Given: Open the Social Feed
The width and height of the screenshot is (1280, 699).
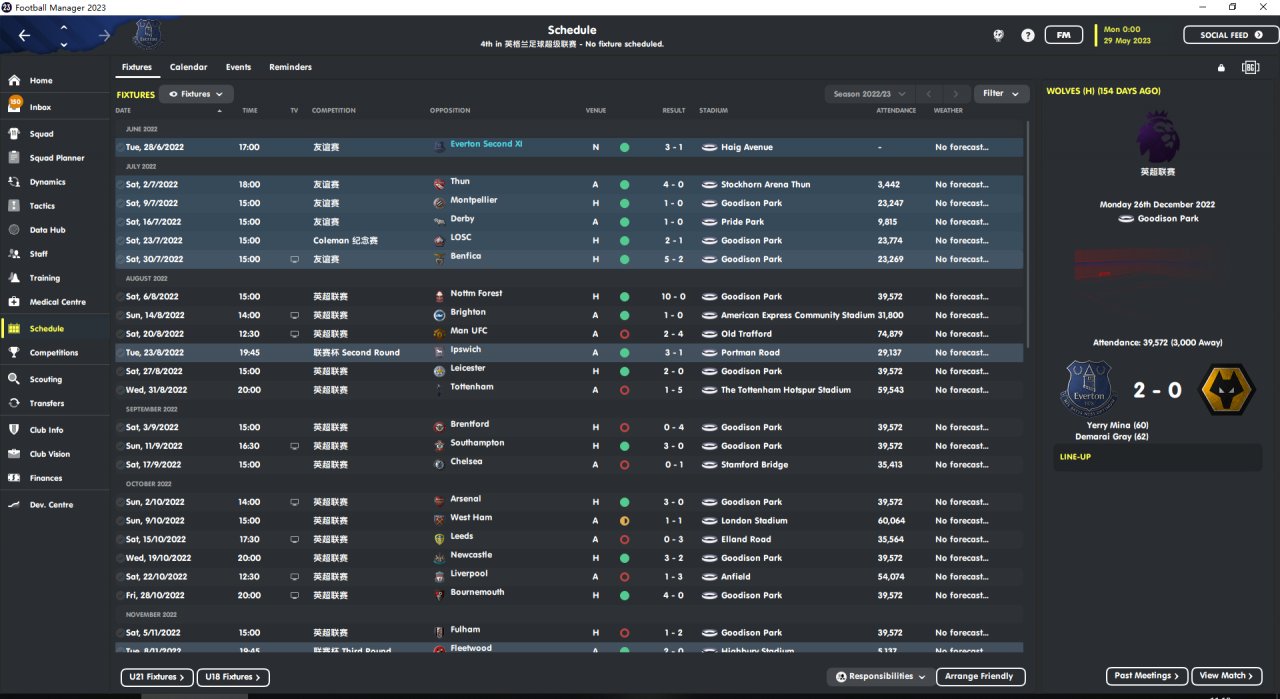Looking at the screenshot, I should coord(1231,35).
